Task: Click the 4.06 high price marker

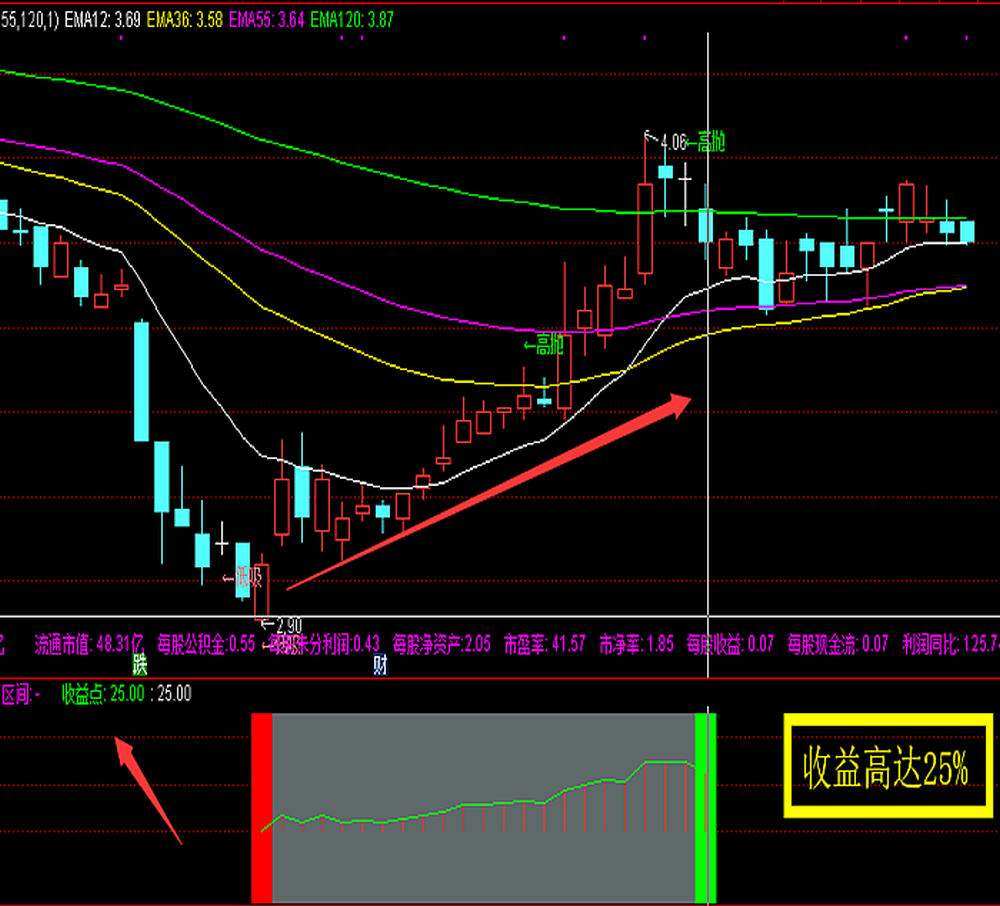Action: click(673, 143)
